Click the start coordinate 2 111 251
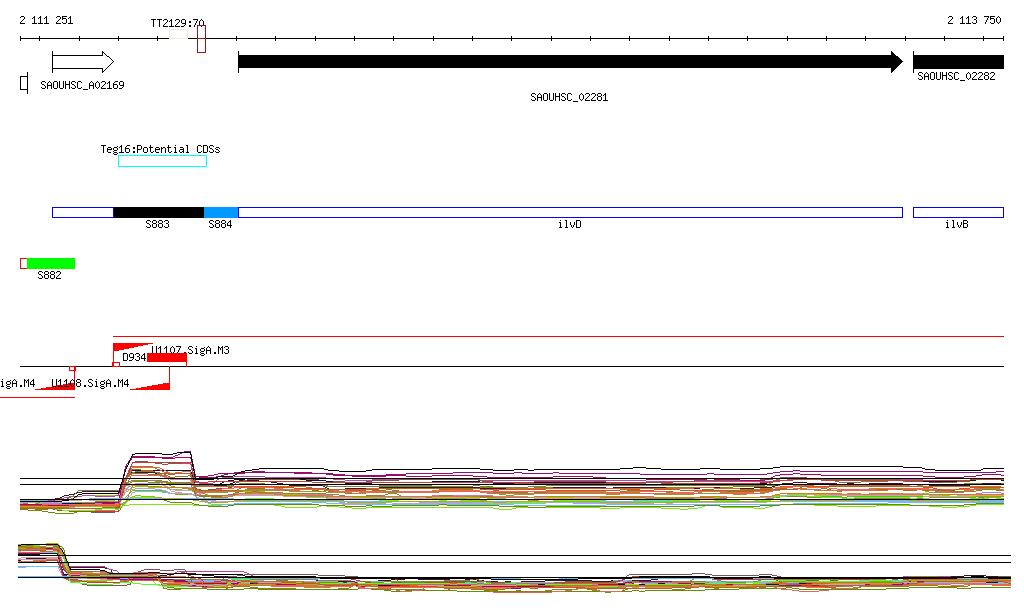Image resolution: width=1024 pixels, height=611 pixels. click(x=46, y=20)
